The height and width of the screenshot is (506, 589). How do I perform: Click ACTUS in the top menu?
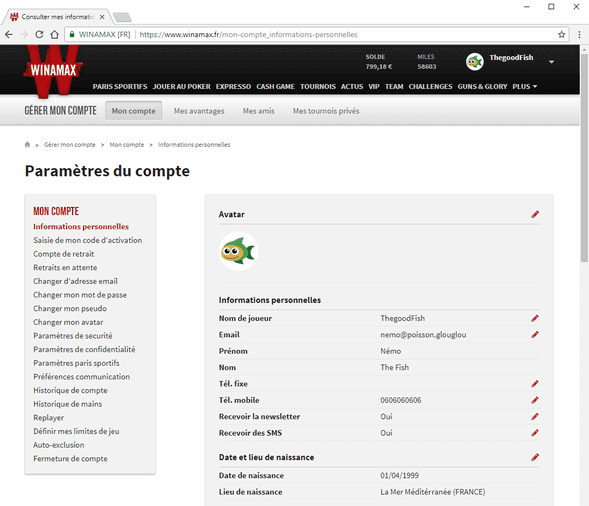[352, 86]
